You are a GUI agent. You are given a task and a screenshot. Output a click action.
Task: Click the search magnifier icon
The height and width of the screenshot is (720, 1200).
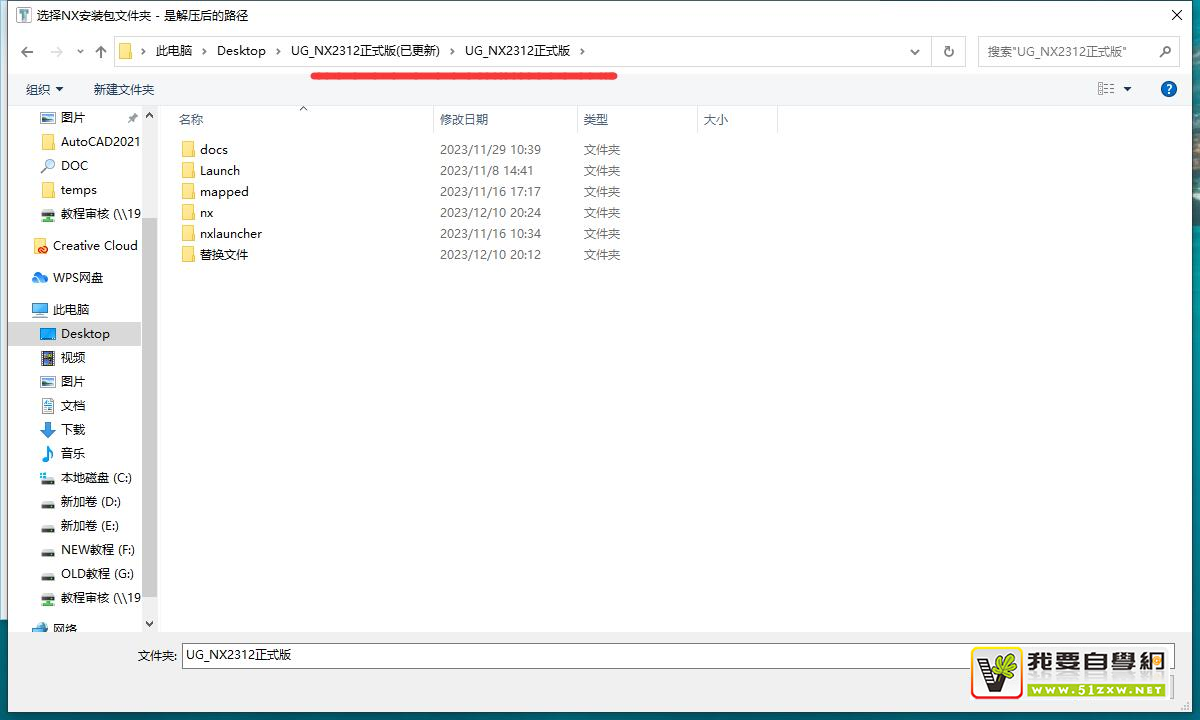1165,51
